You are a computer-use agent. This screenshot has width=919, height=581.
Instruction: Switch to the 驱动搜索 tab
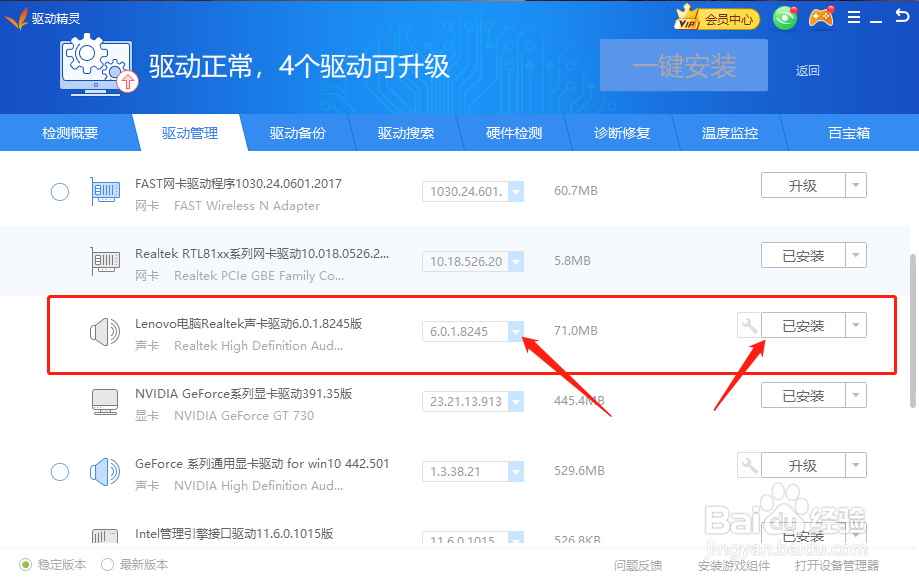(x=406, y=133)
